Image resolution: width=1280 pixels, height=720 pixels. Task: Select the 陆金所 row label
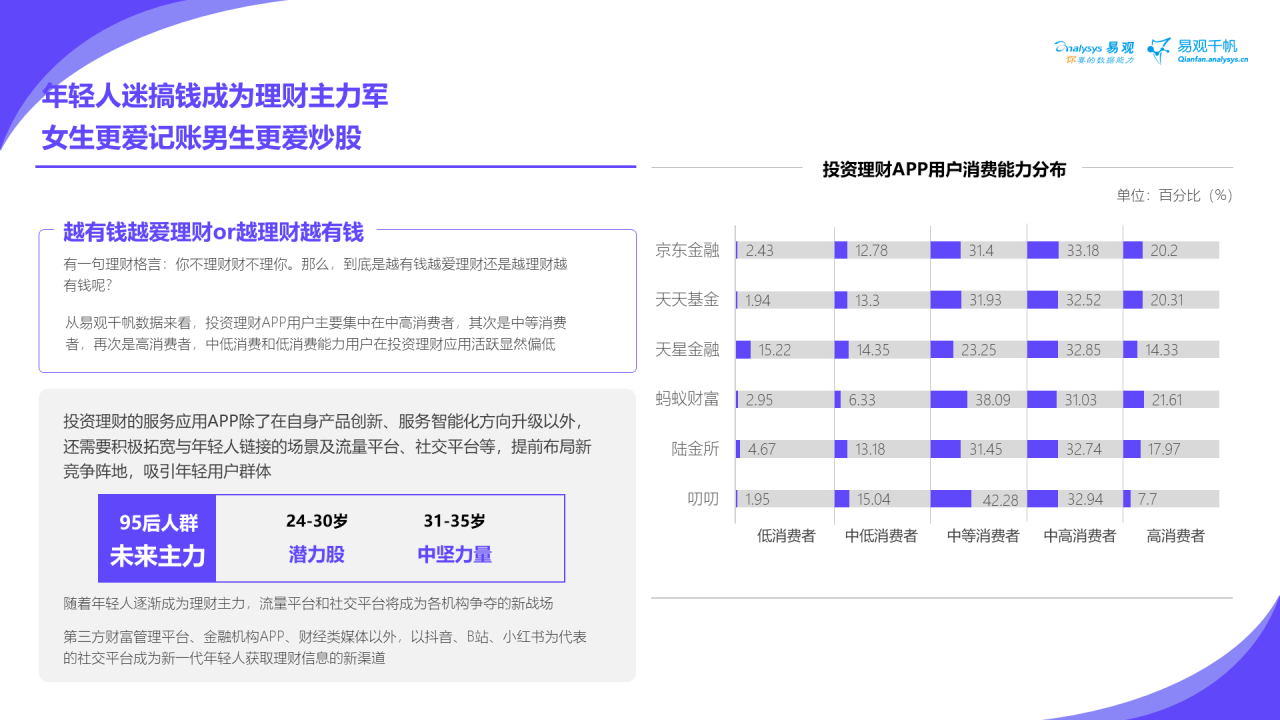tap(695, 449)
